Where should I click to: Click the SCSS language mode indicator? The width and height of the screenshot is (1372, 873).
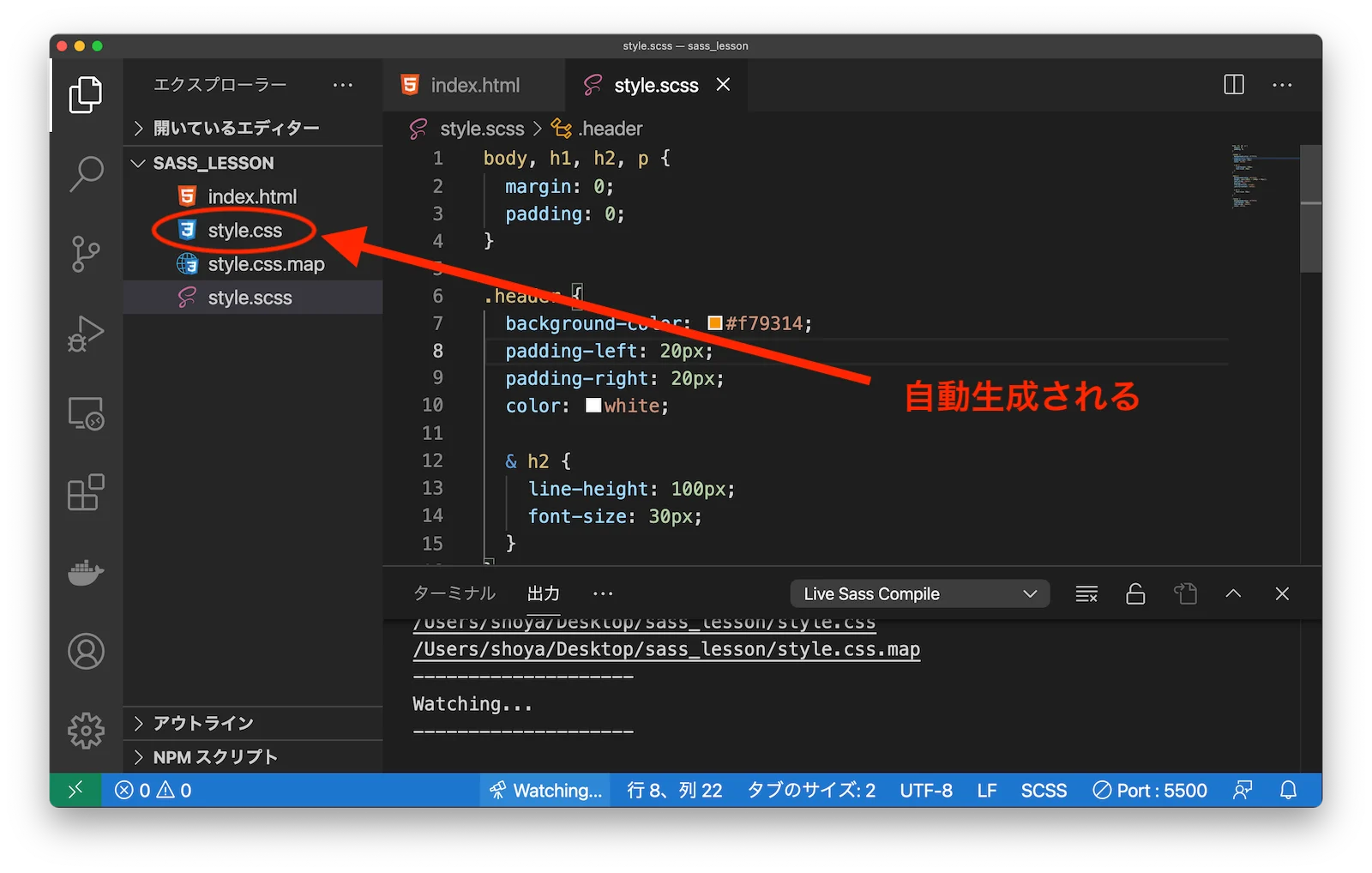click(1044, 790)
